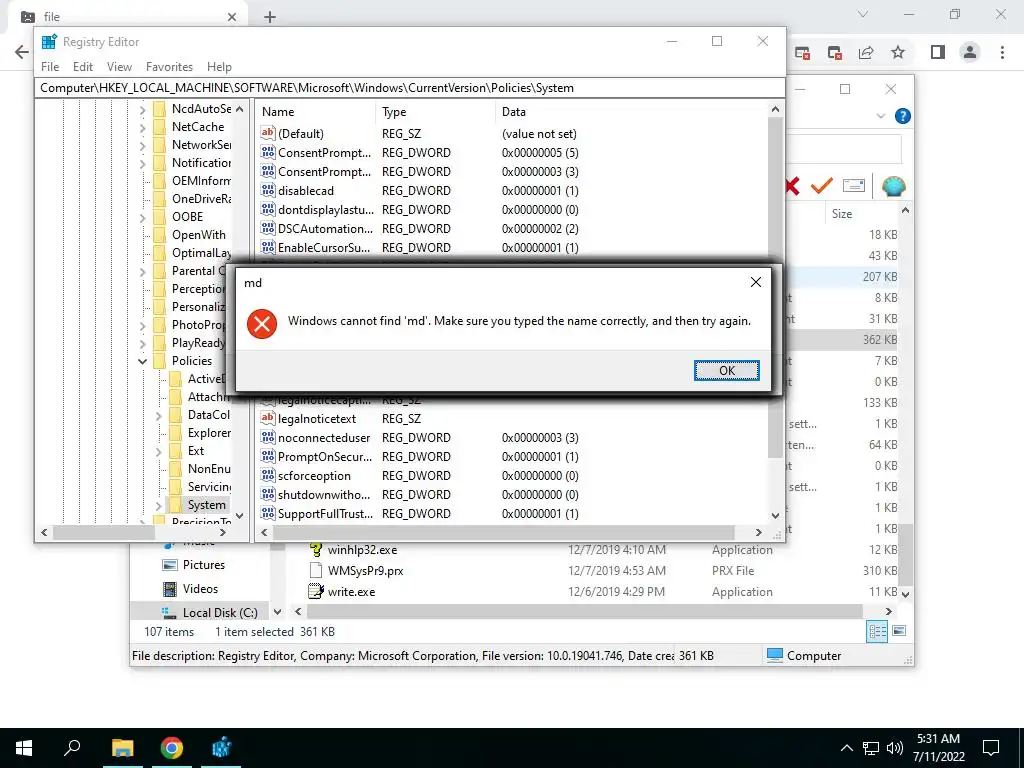Select the OneDriveRamps key folder icon
The height and width of the screenshot is (768, 1024).
[159, 199]
